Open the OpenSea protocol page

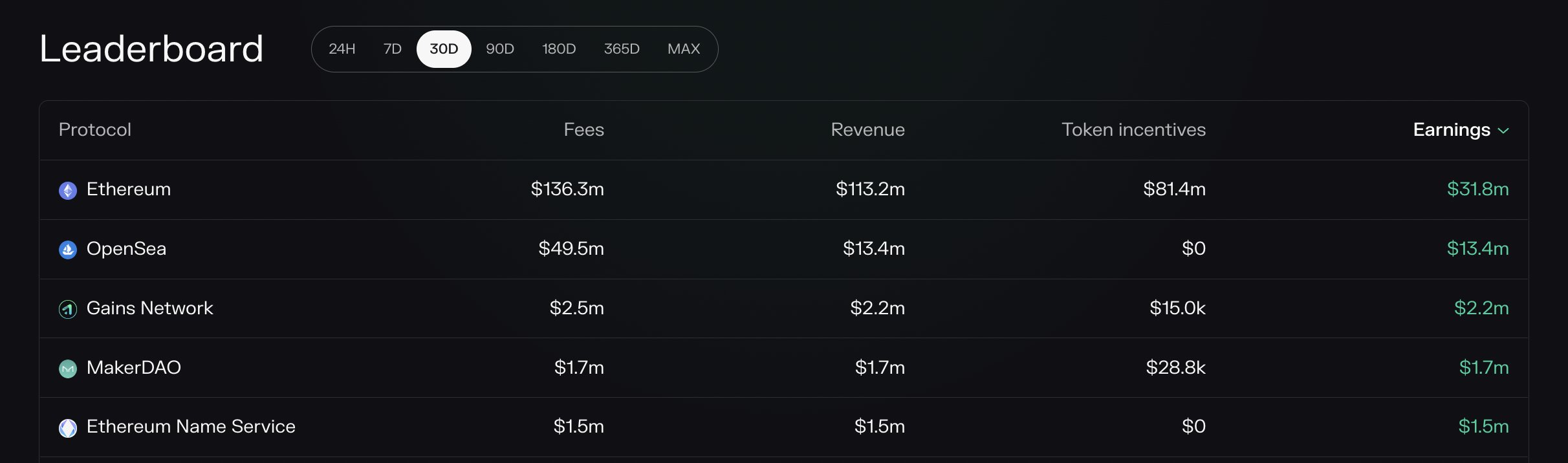(x=126, y=249)
